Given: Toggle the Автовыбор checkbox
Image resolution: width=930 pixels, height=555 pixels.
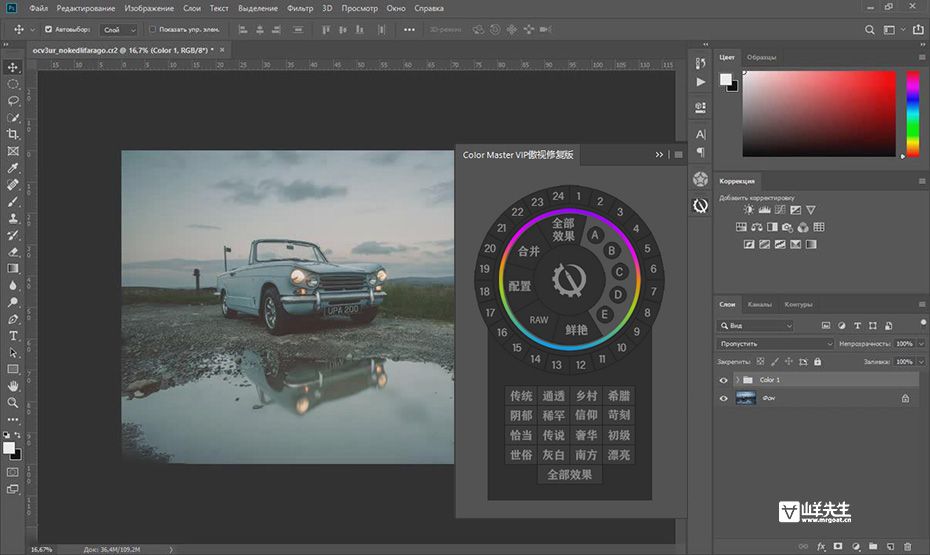Looking at the screenshot, I should pos(48,30).
